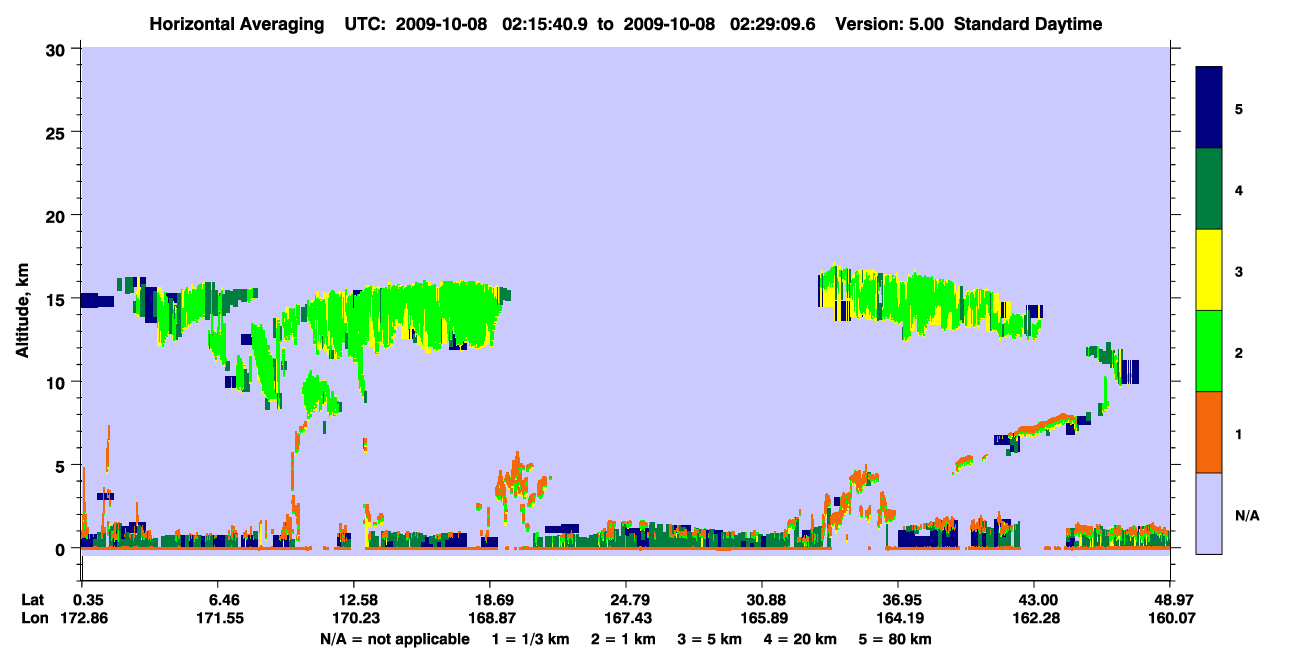Click the lavender N/A colorbar segment
Image resolution: width=1300 pixels, height=667 pixels.
(1210, 512)
